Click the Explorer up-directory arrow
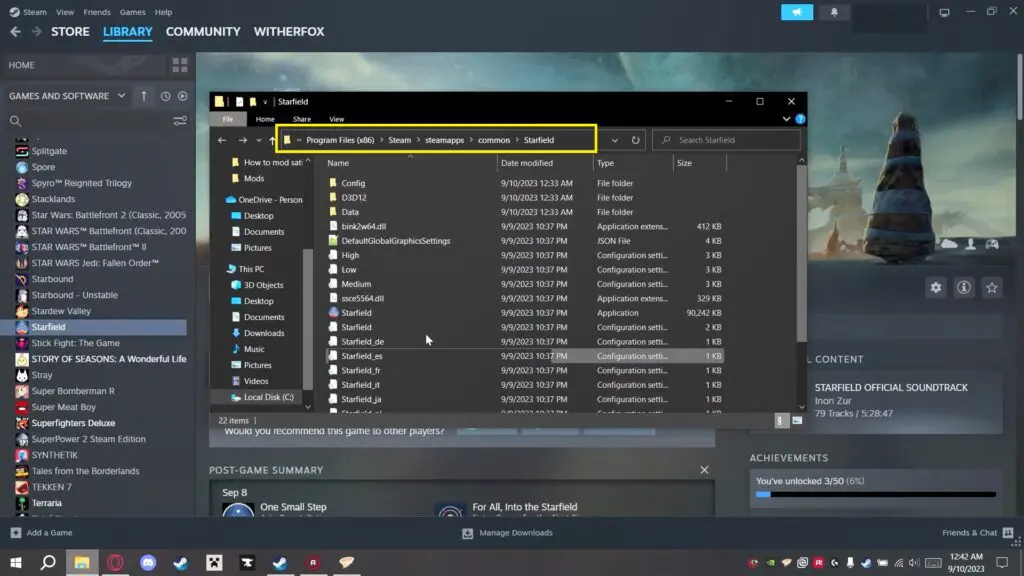The width and height of the screenshot is (1024, 576). coord(273,140)
